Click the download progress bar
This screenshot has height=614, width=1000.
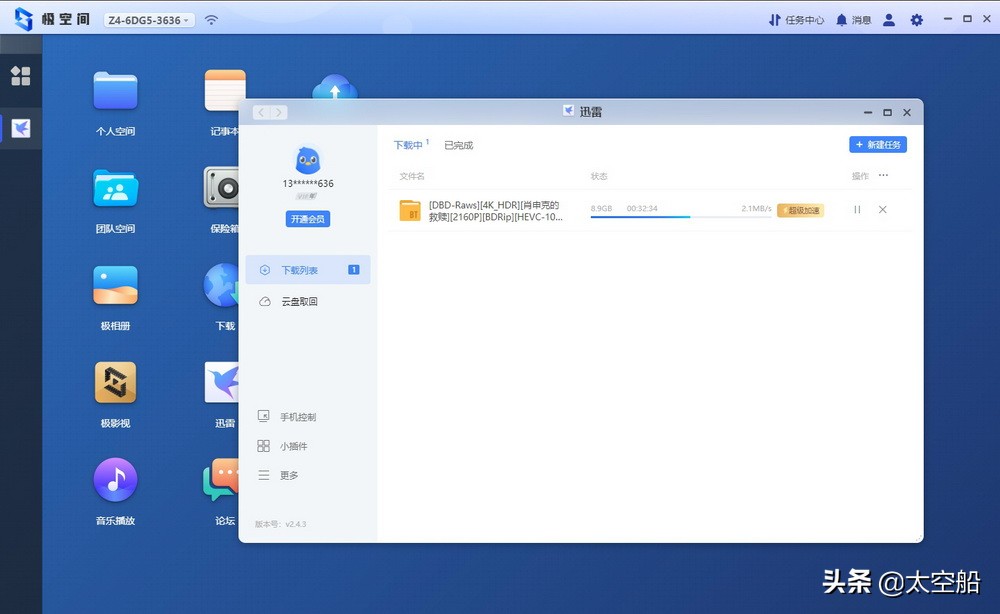coord(680,217)
